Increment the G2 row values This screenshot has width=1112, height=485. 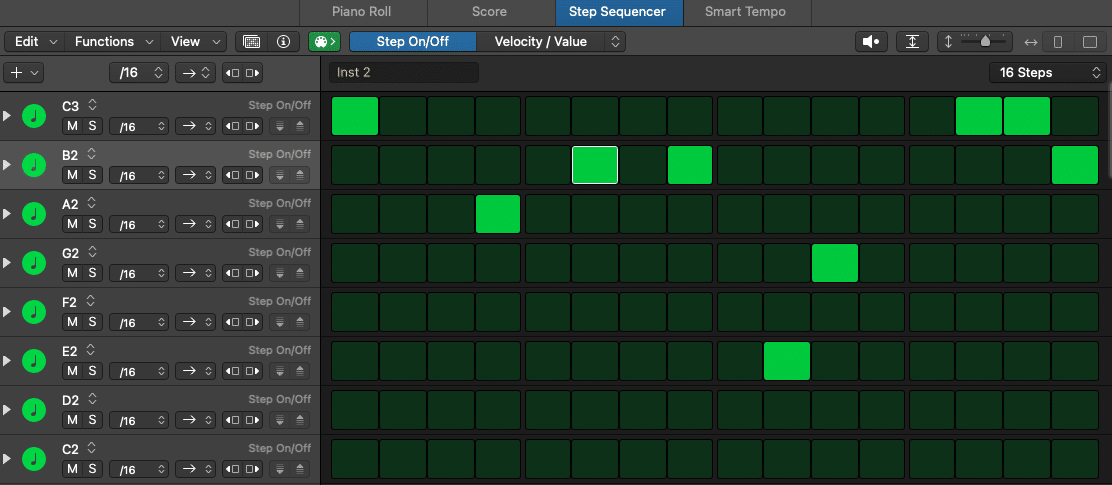click(300, 273)
